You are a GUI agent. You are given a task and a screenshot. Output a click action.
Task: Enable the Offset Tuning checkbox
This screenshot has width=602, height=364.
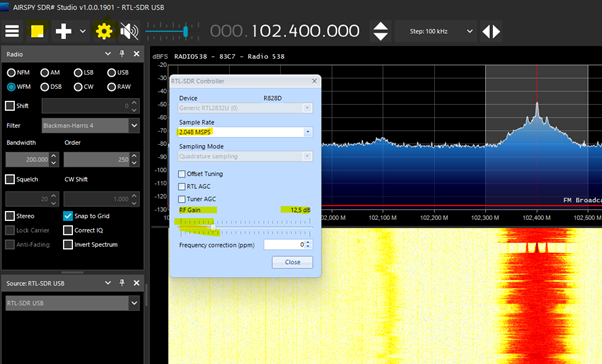[182, 174]
